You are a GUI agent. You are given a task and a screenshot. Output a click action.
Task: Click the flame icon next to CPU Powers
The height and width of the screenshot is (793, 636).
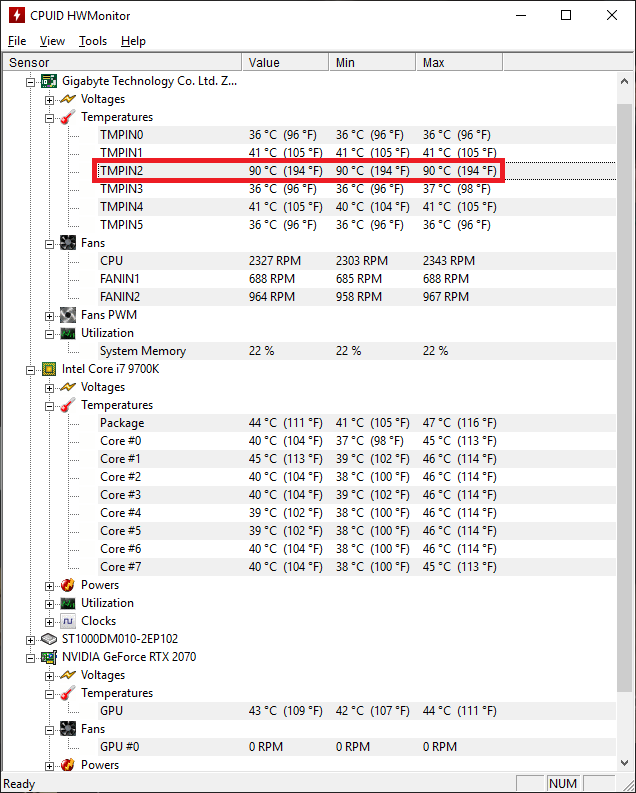(68, 585)
